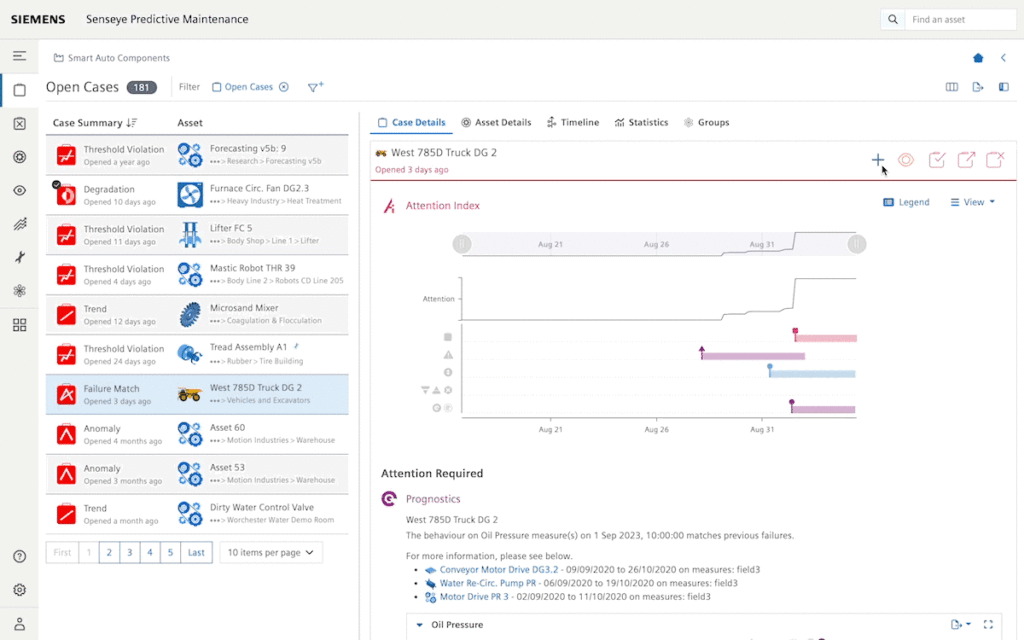Select the Furnace Circ. Fan DG2.3 case
This screenshot has height=640, width=1024.
pyautogui.click(x=197, y=195)
